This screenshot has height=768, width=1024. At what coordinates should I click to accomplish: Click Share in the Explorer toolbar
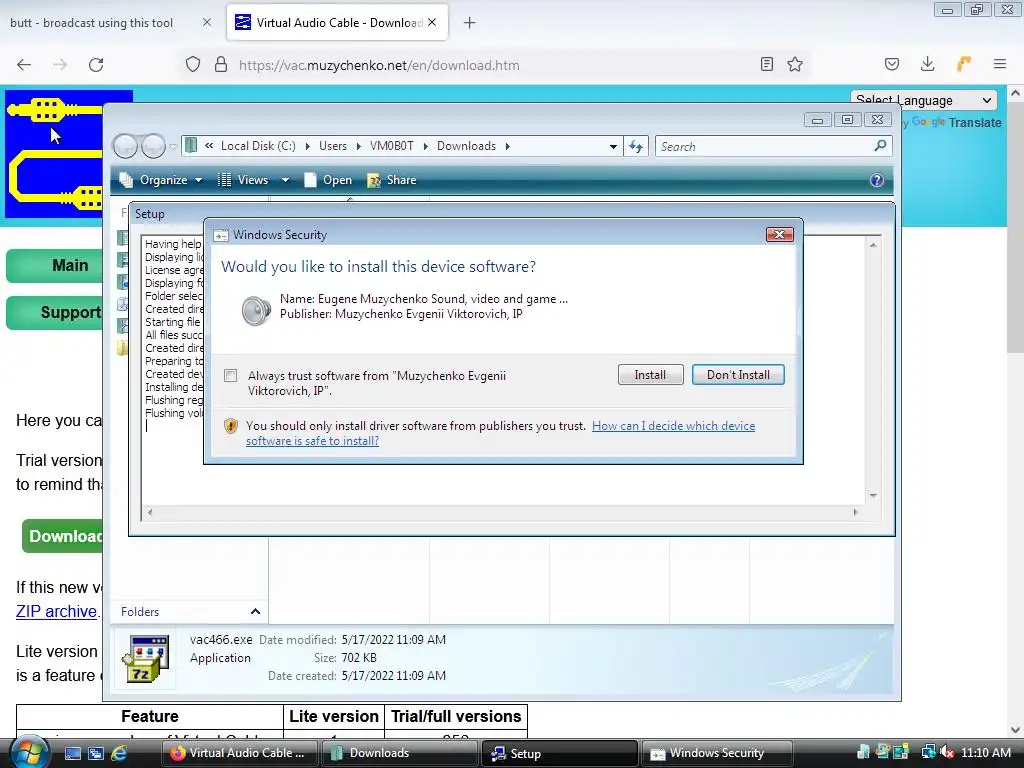[392, 180]
